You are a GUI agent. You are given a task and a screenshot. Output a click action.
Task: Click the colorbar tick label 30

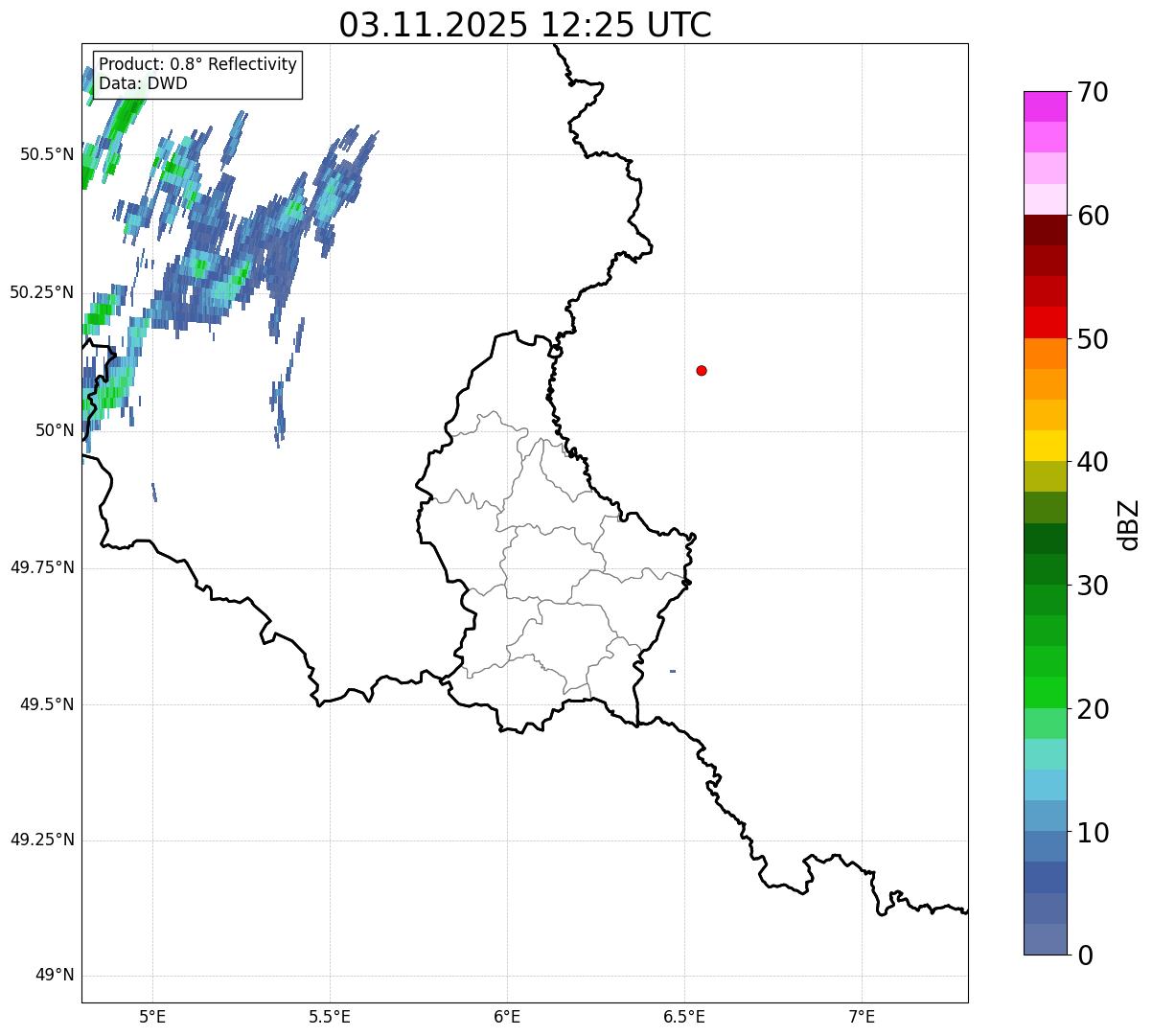coord(1093,586)
